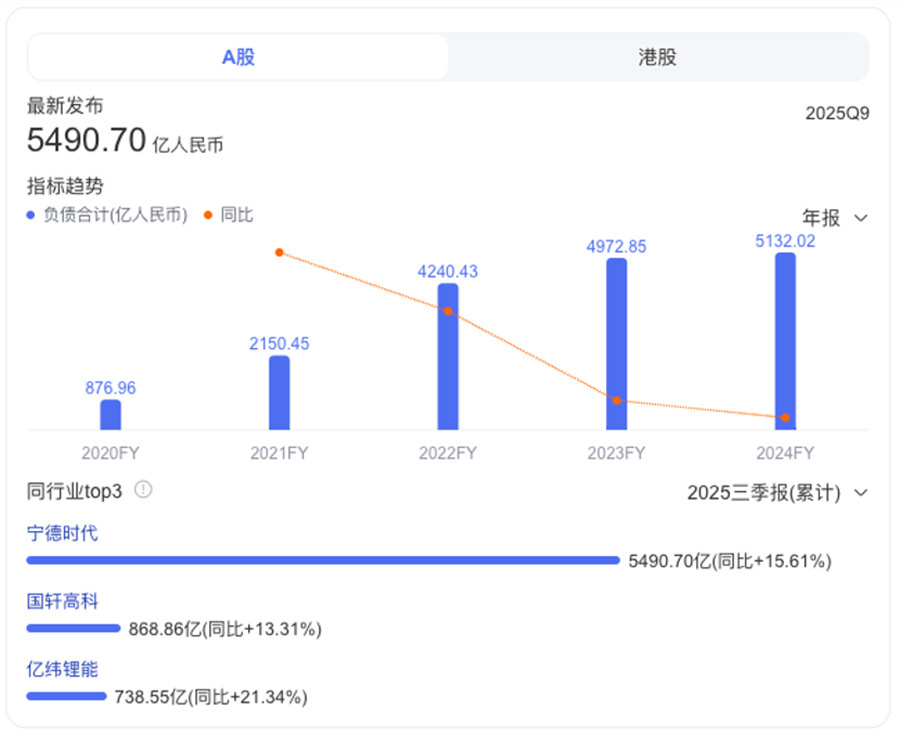Click the 同比 line point at 2024FY
Screen dimensions: 900x735
(786, 418)
